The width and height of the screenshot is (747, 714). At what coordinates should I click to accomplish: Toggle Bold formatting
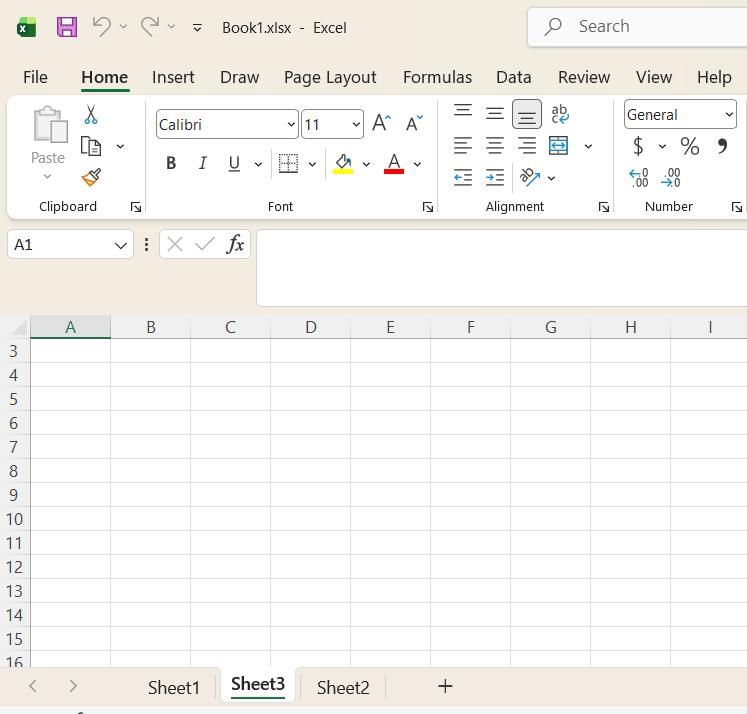click(x=171, y=163)
